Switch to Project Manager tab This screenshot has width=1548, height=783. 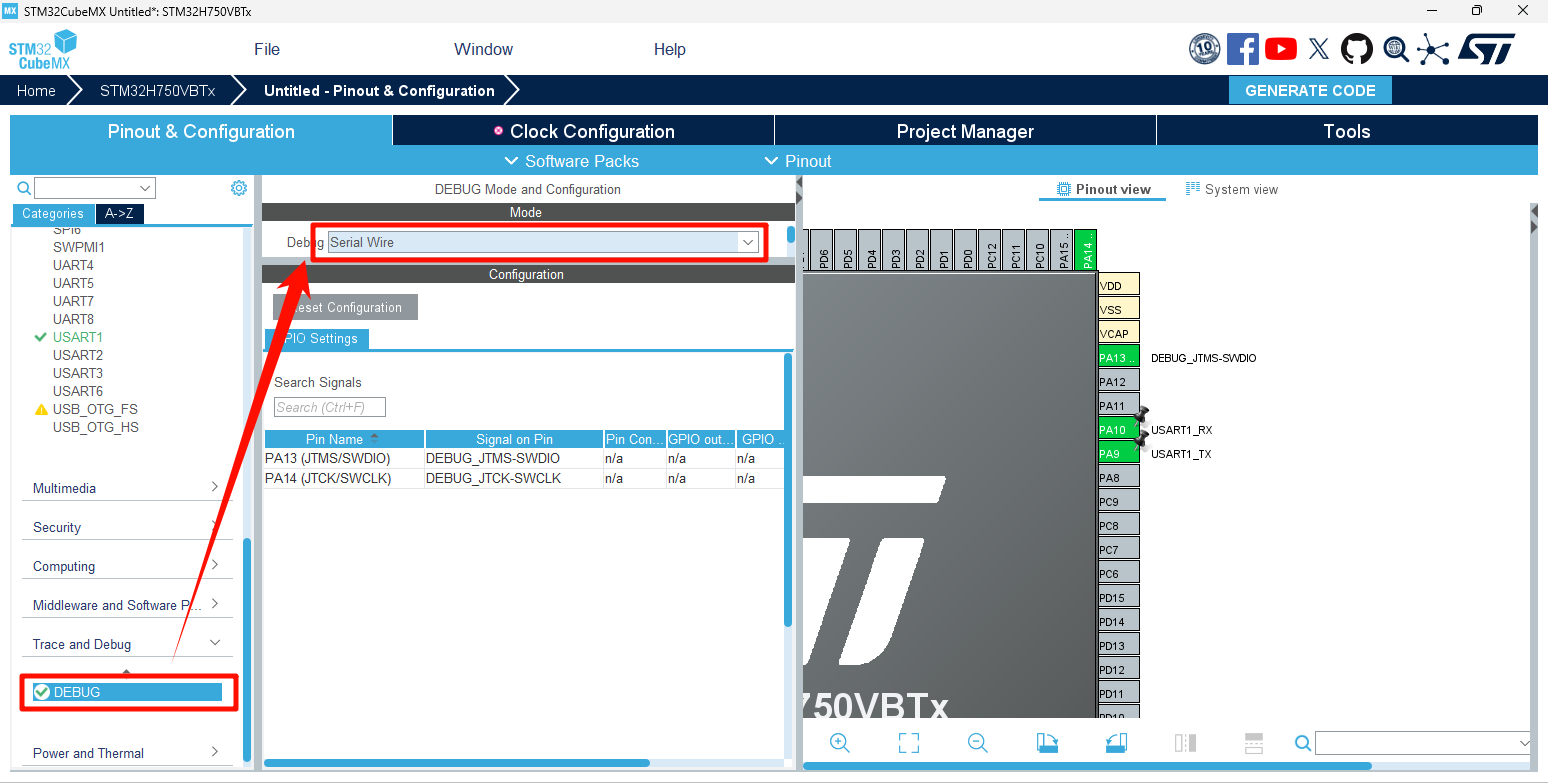tap(965, 131)
